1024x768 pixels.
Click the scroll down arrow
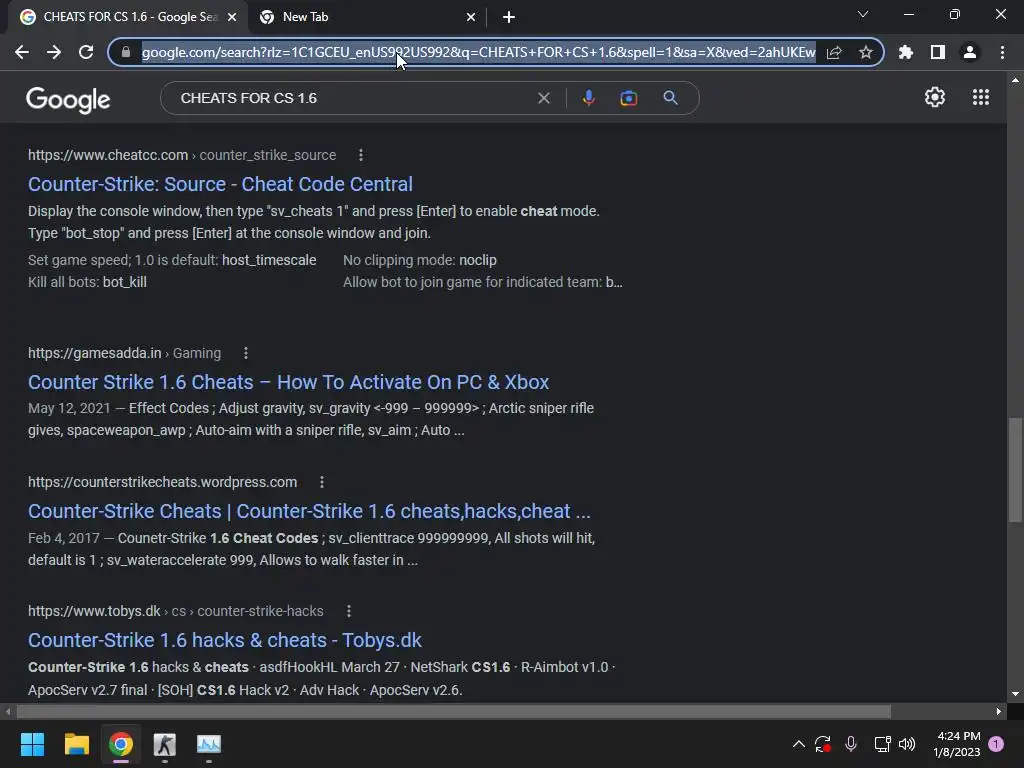pos(1015,694)
